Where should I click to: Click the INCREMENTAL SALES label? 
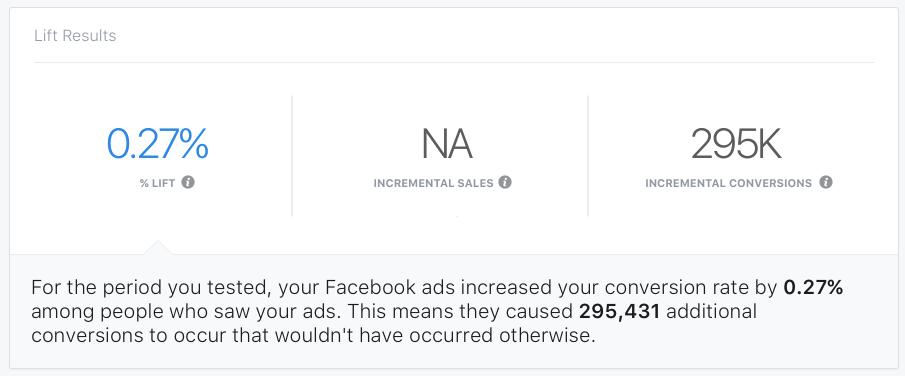pos(433,184)
